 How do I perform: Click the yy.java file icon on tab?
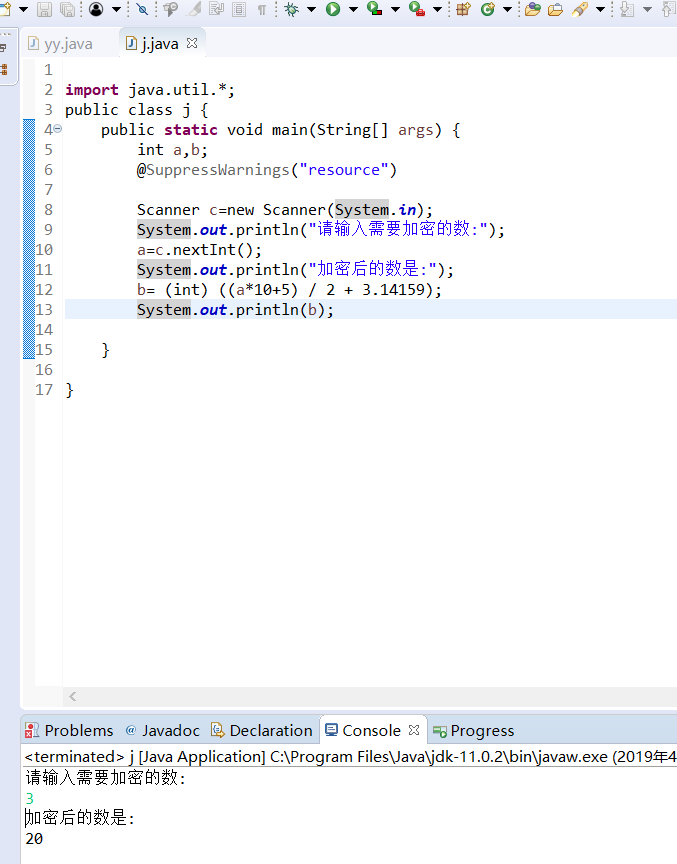click(x=34, y=43)
